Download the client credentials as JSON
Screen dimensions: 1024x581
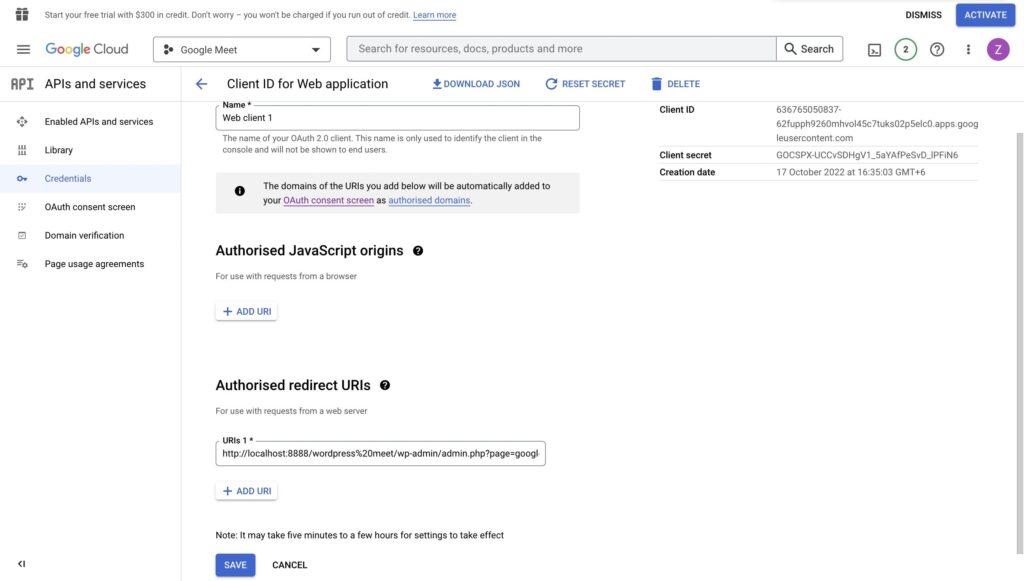tap(475, 83)
